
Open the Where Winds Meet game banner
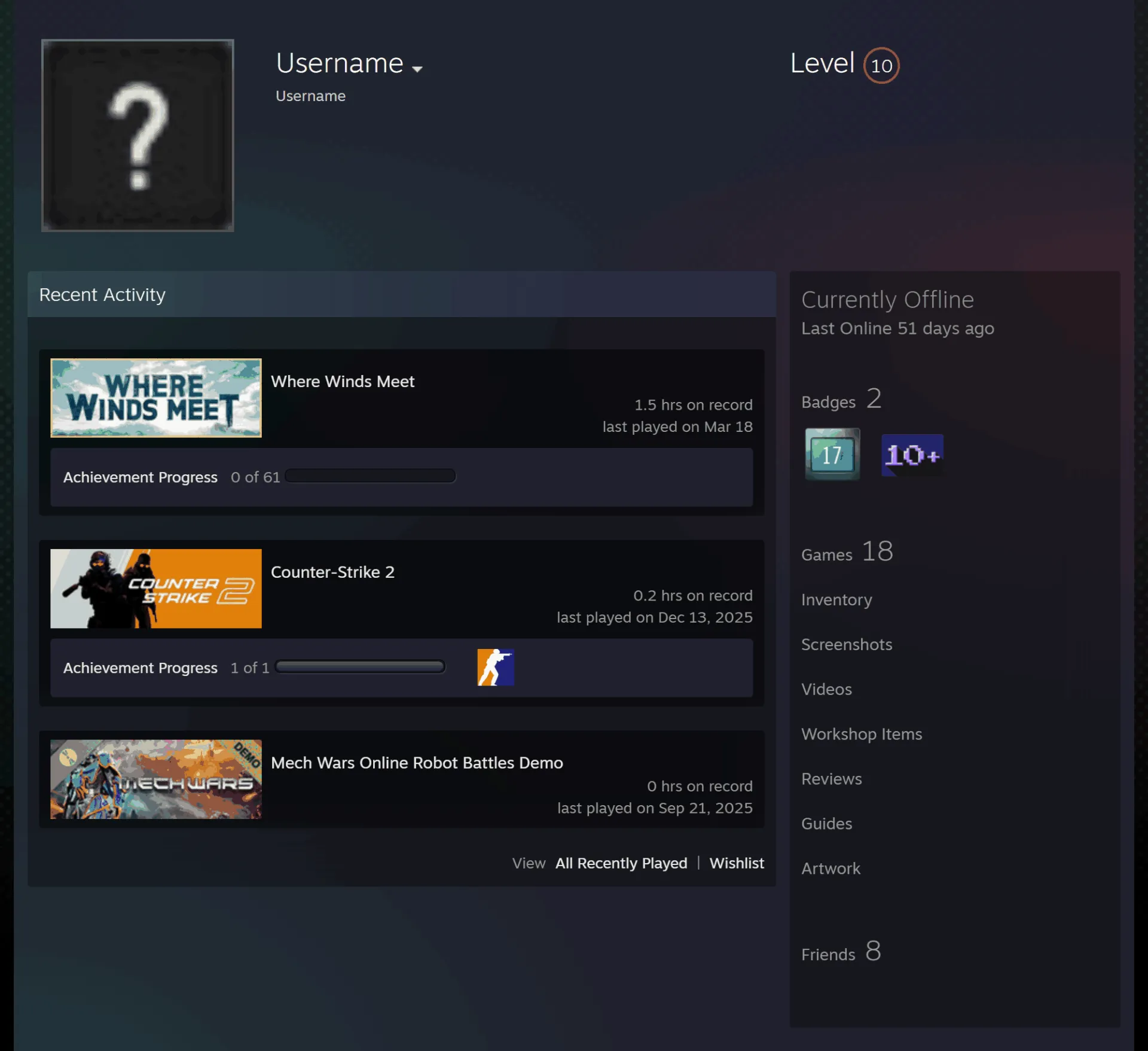[156, 398]
